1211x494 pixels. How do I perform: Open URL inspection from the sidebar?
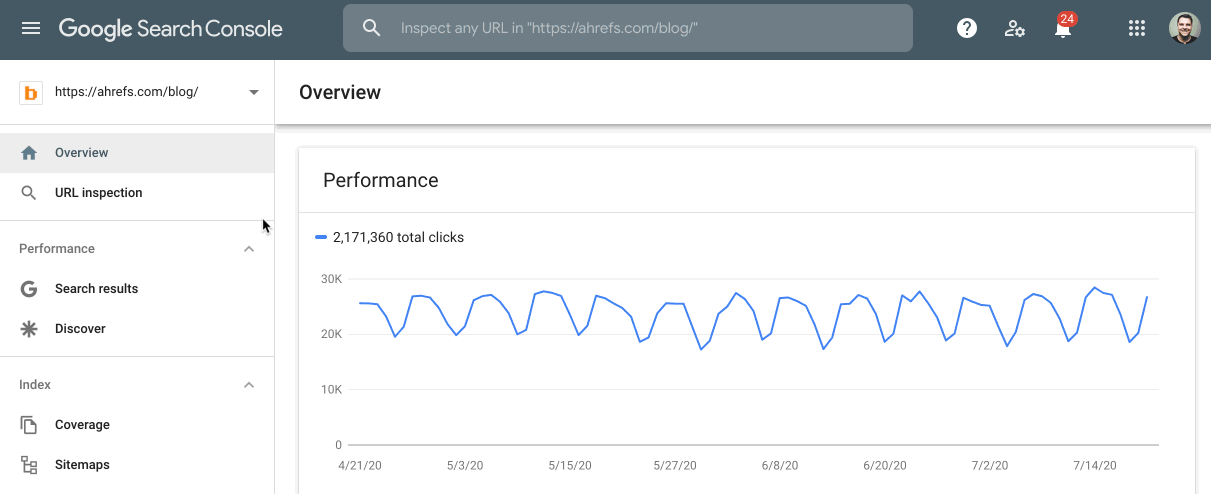pyautogui.click(x=98, y=193)
